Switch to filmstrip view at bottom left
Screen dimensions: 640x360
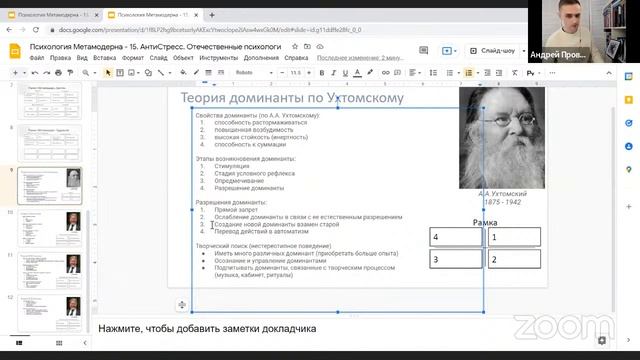click(x=19, y=343)
